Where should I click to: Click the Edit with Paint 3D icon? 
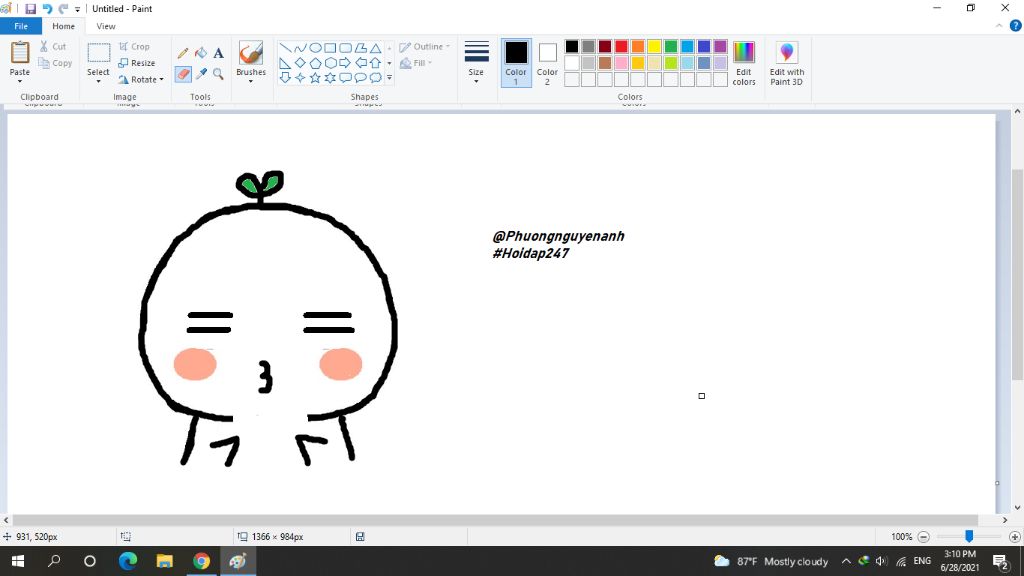click(786, 63)
